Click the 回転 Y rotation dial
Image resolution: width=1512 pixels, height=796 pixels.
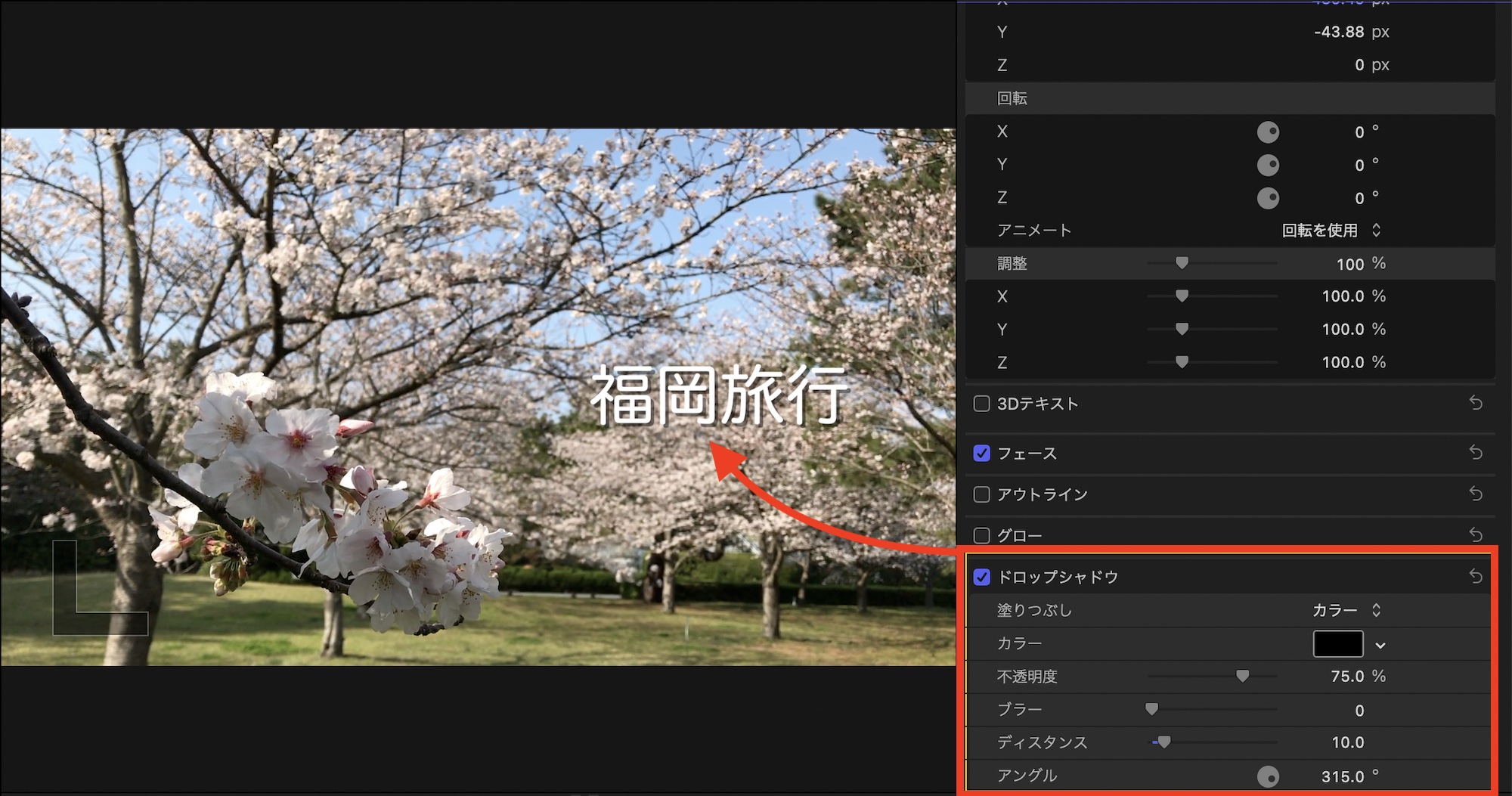(x=1268, y=165)
